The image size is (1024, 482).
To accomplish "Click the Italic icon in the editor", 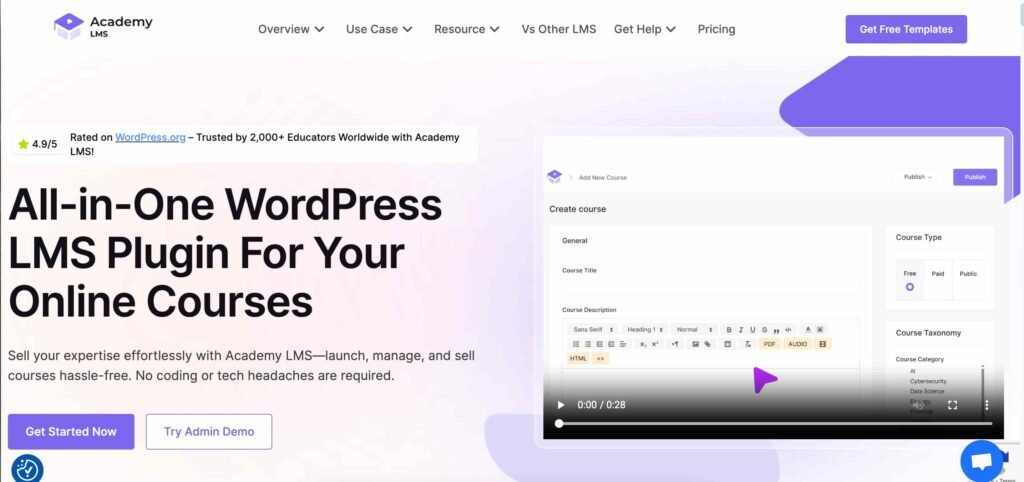I will coord(741,330).
